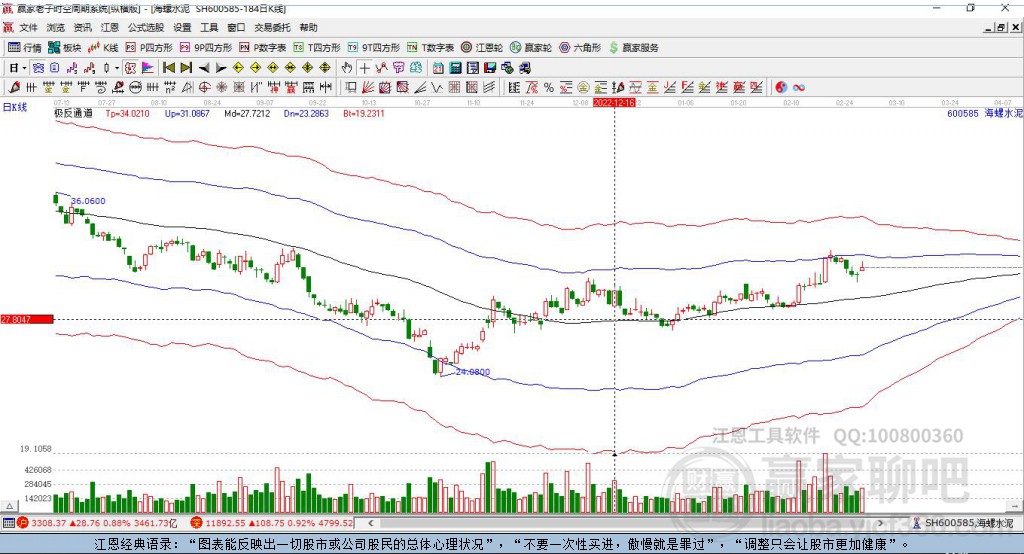Click the 板块 sectors toolbar button
The width and height of the screenshot is (1024, 554).
pos(65,48)
